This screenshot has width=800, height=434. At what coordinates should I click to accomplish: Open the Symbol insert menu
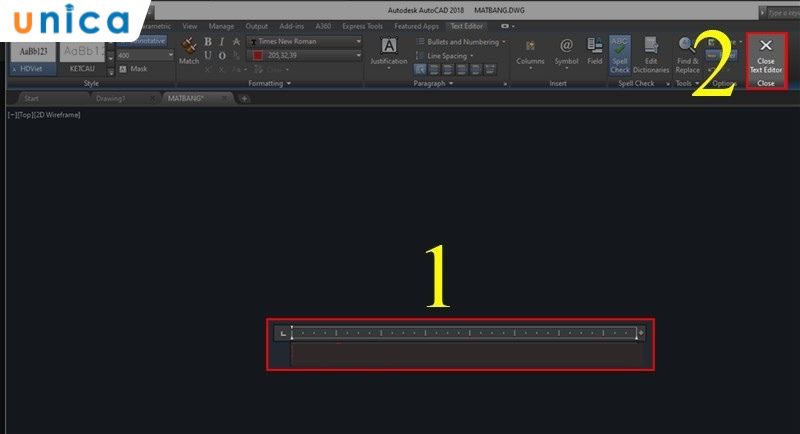point(566,53)
